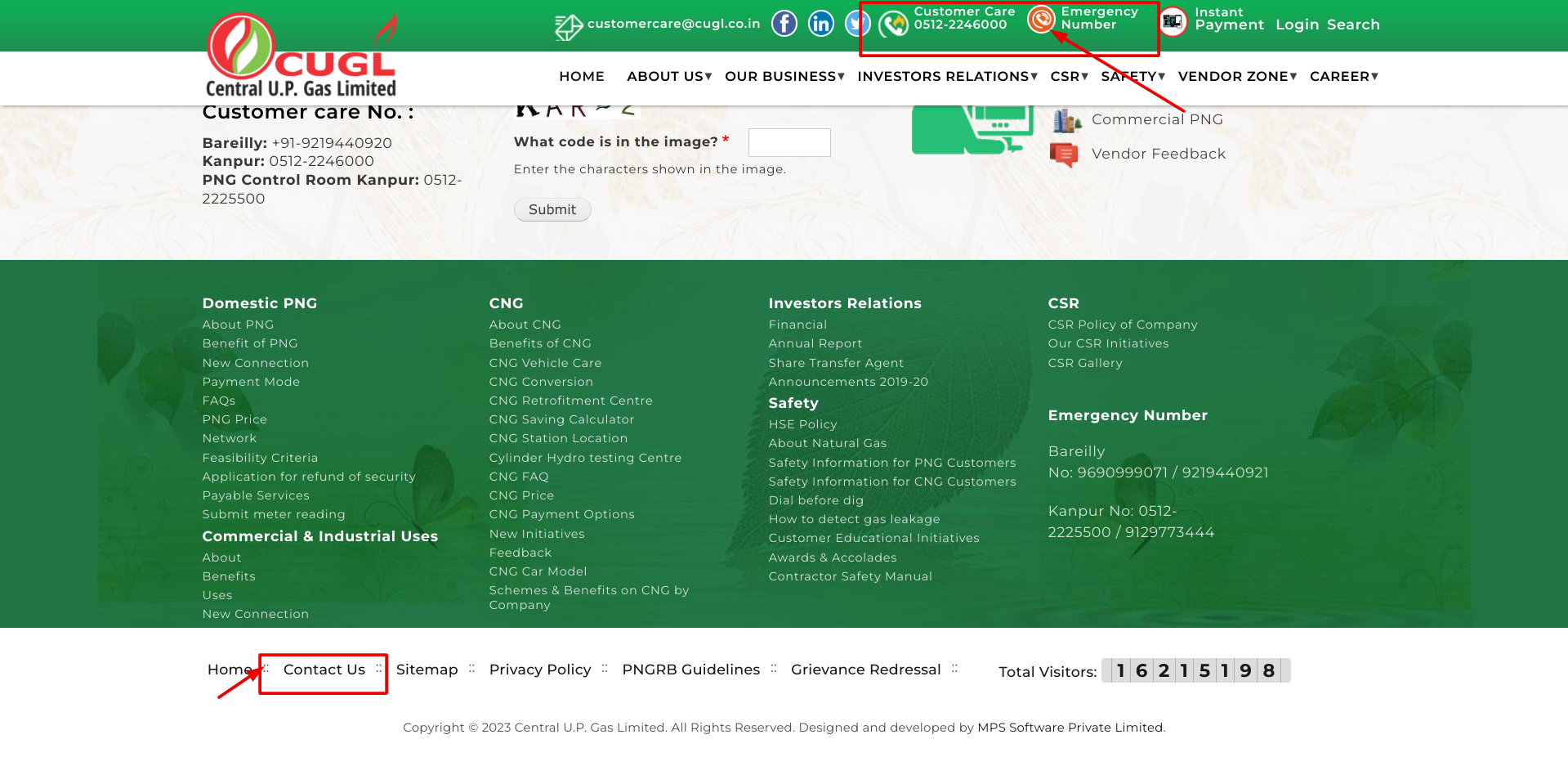Open the Contact Us footer link

[x=324, y=670]
